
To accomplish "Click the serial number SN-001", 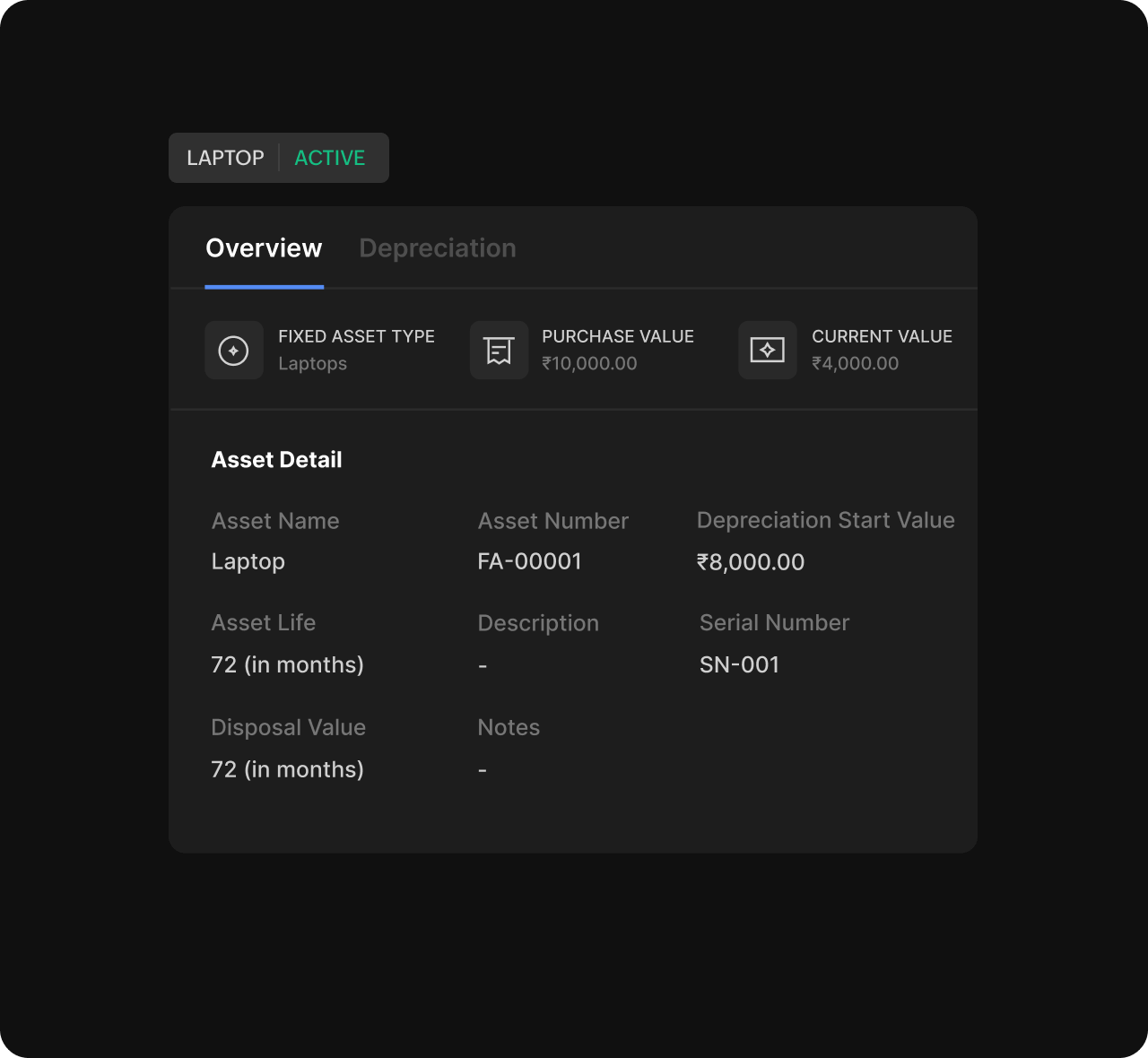I will (x=739, y=664).
